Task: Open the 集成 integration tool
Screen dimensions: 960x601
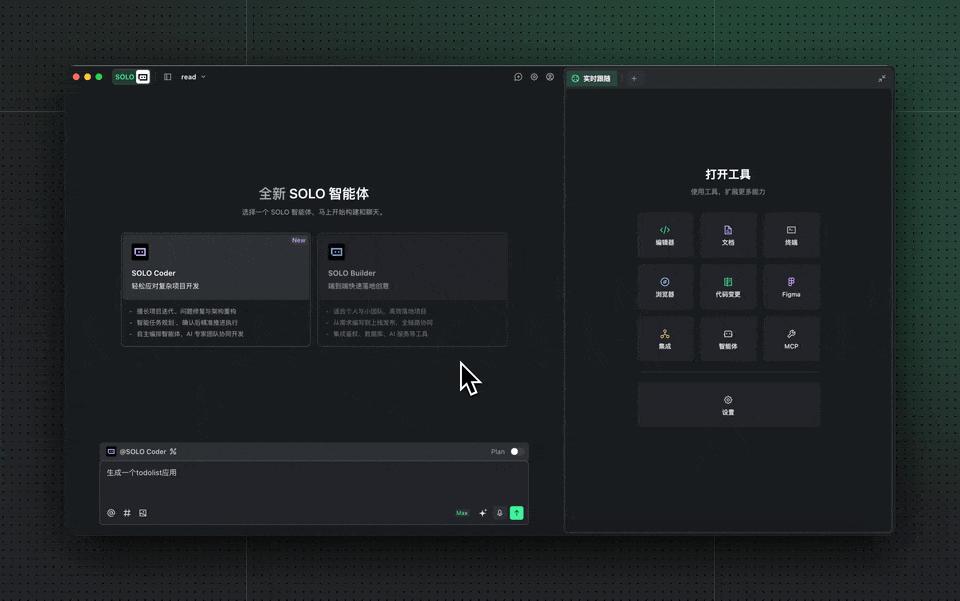Action: coord(665,339)
